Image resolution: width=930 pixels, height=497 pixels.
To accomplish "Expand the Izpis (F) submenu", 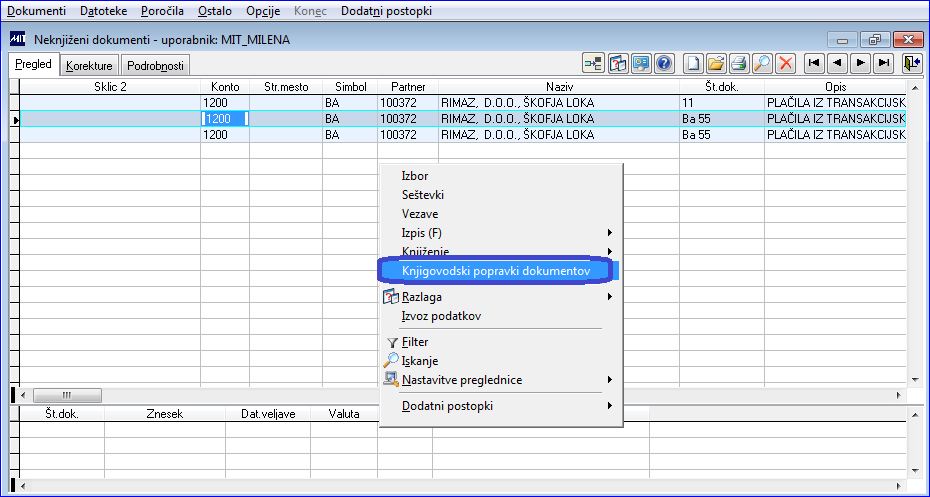I will [499, 232].
